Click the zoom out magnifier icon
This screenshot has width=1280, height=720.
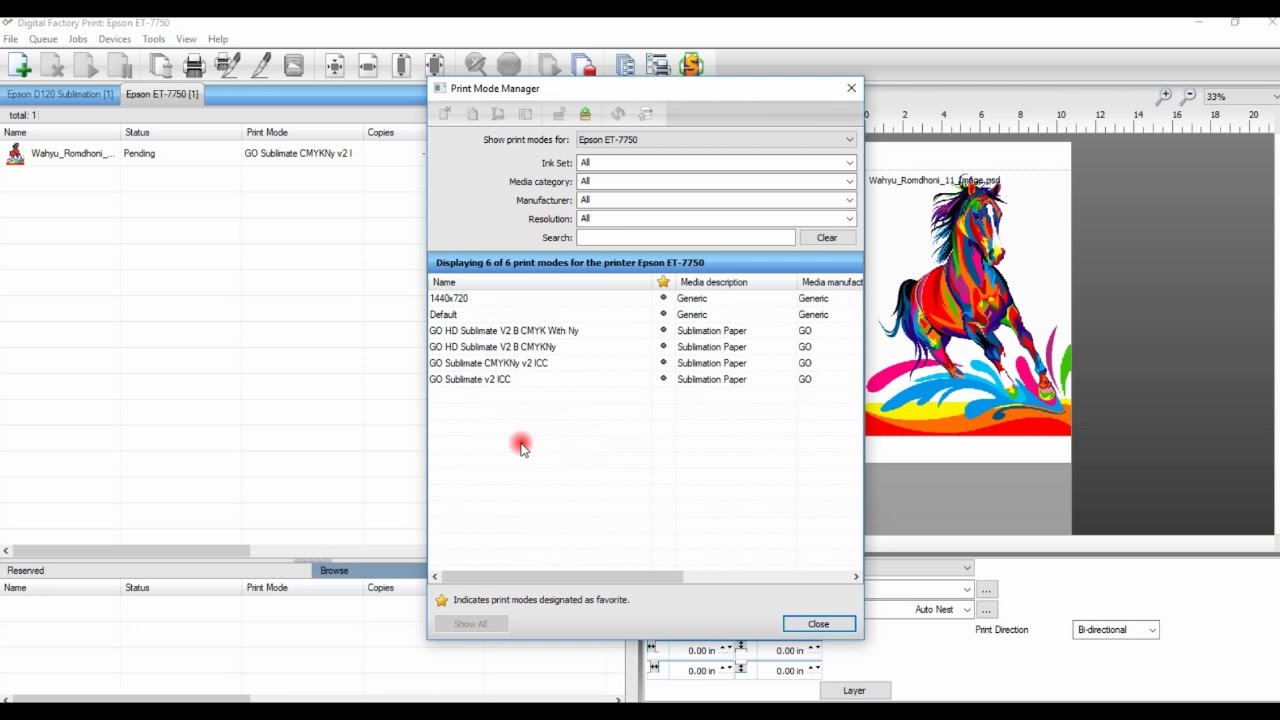(1188, 96)
